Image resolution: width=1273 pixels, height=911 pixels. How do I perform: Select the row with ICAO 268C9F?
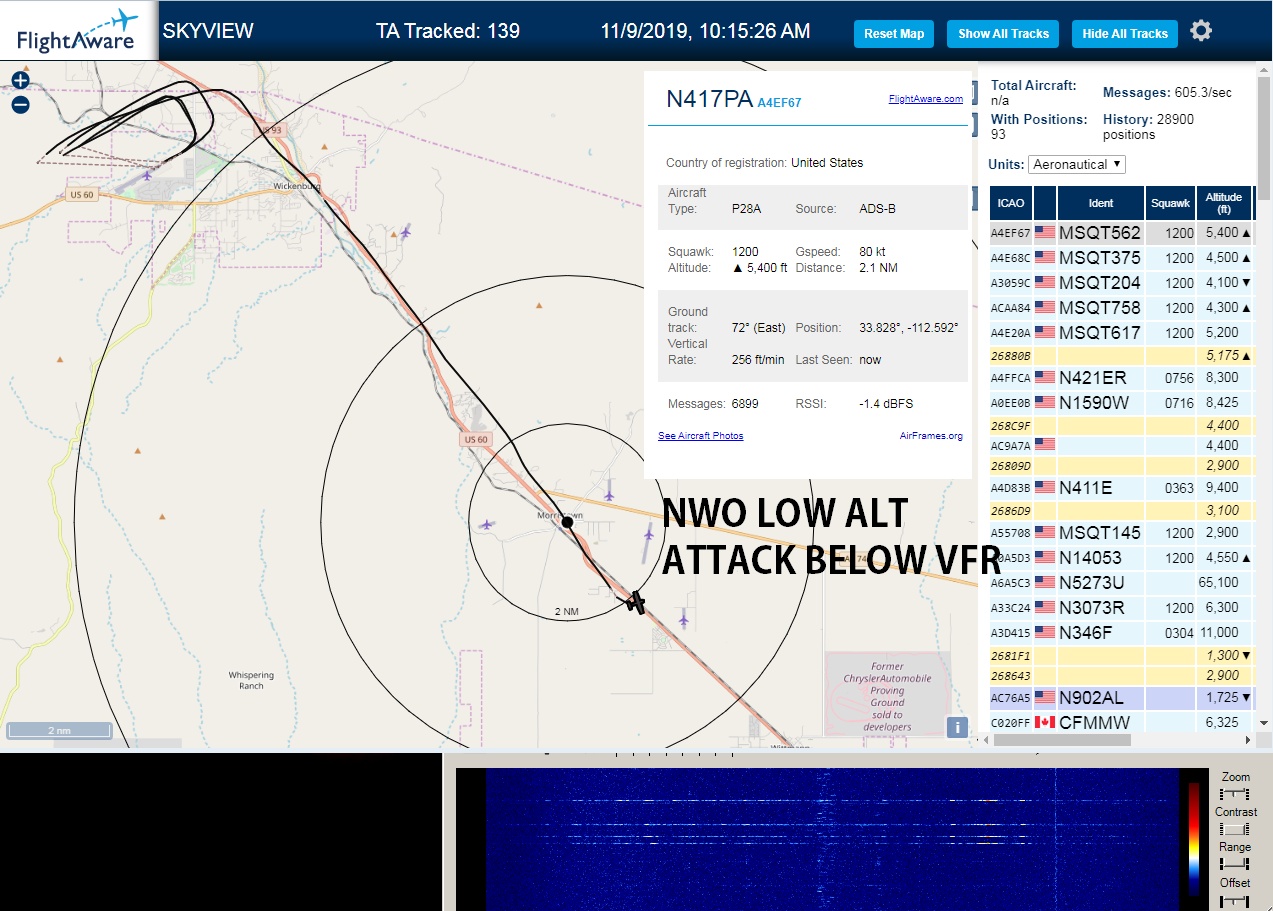(1121, 425)
